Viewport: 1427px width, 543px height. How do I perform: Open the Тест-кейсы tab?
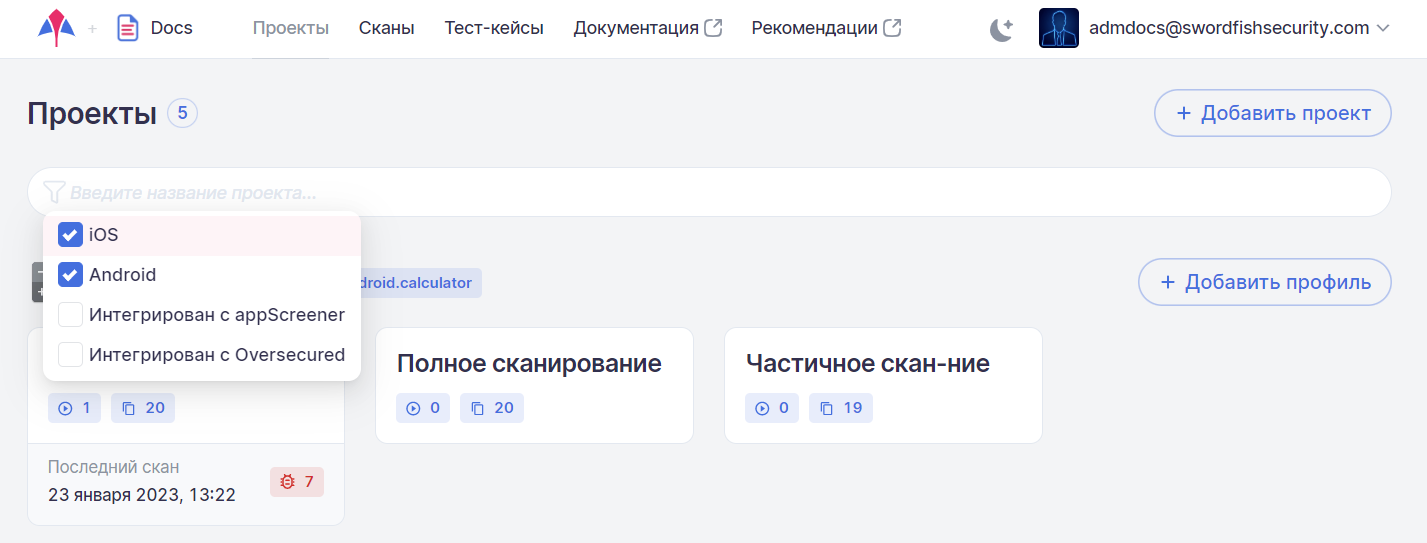coord(494,28)
